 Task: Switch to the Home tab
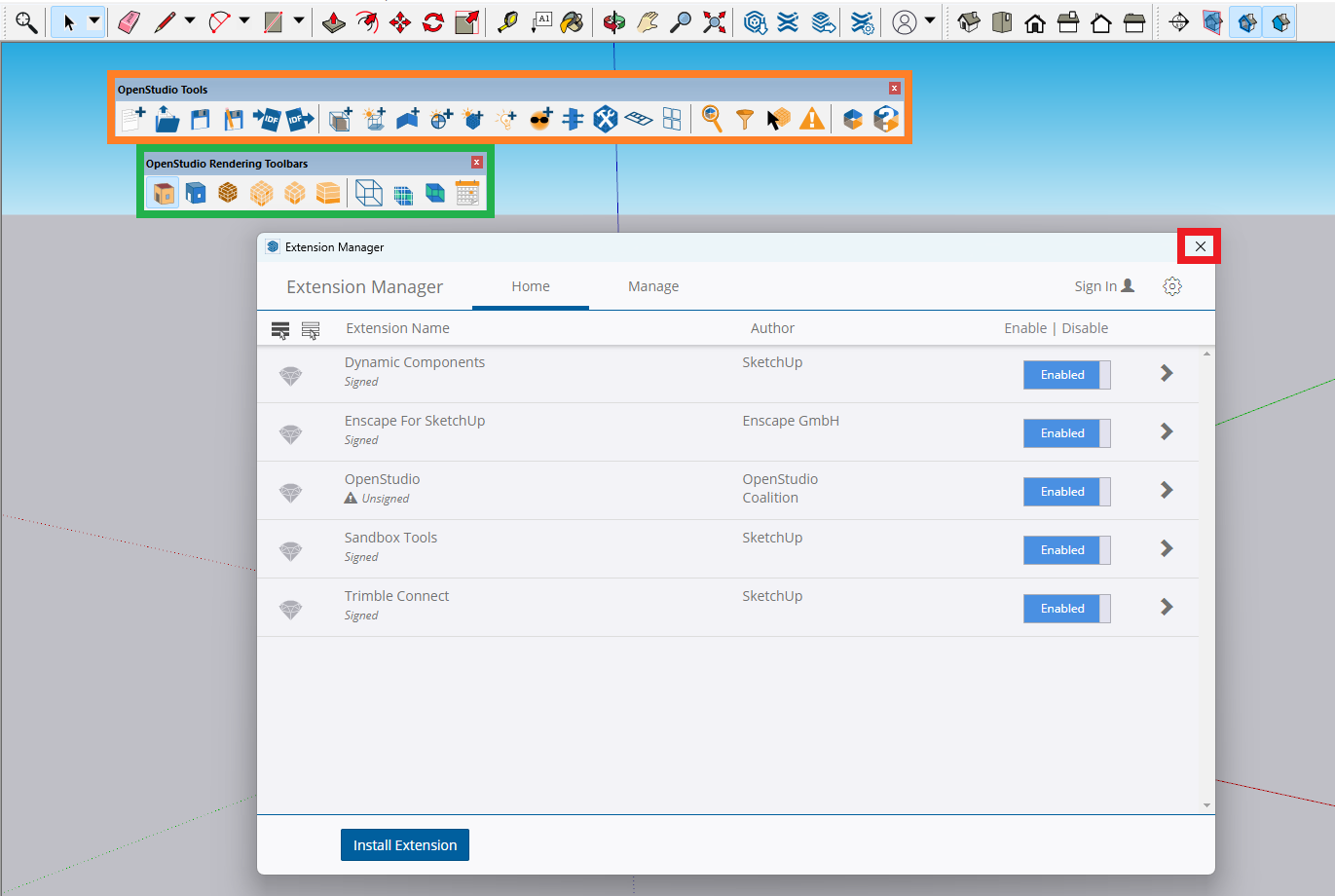click(531, 286)
